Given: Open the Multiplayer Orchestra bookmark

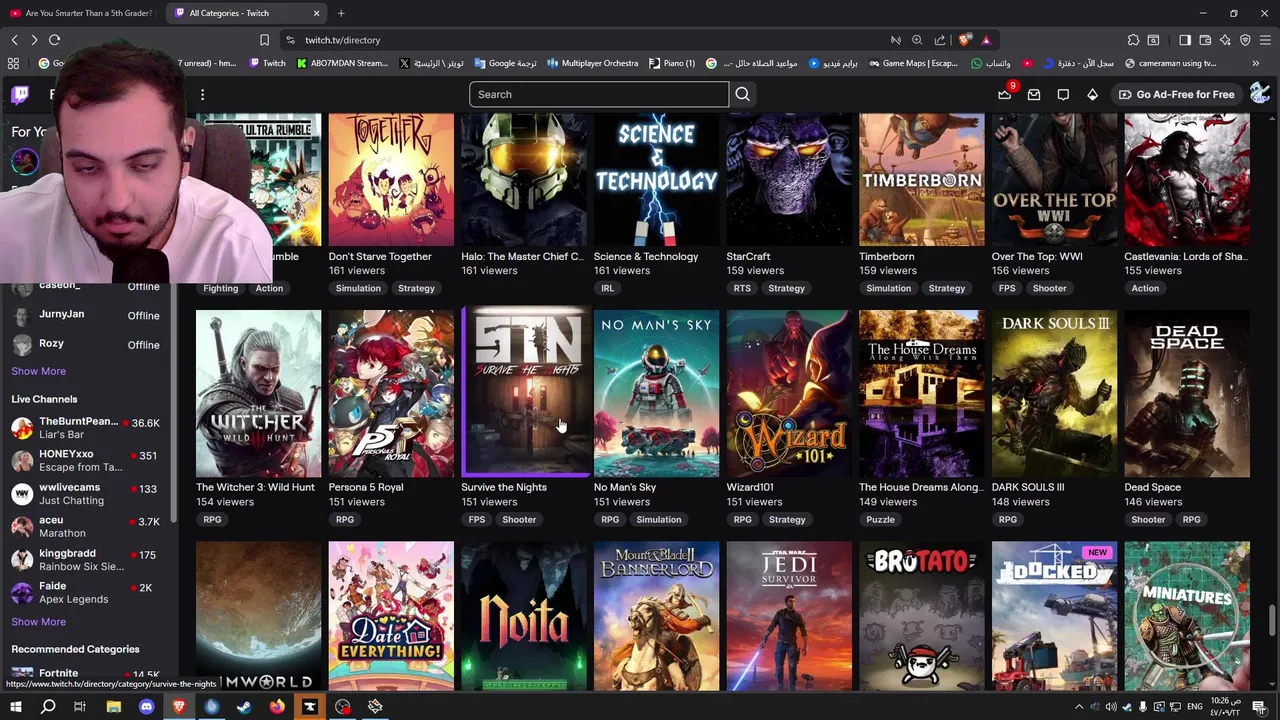Looking at the screenshot, I should point(591,63).
